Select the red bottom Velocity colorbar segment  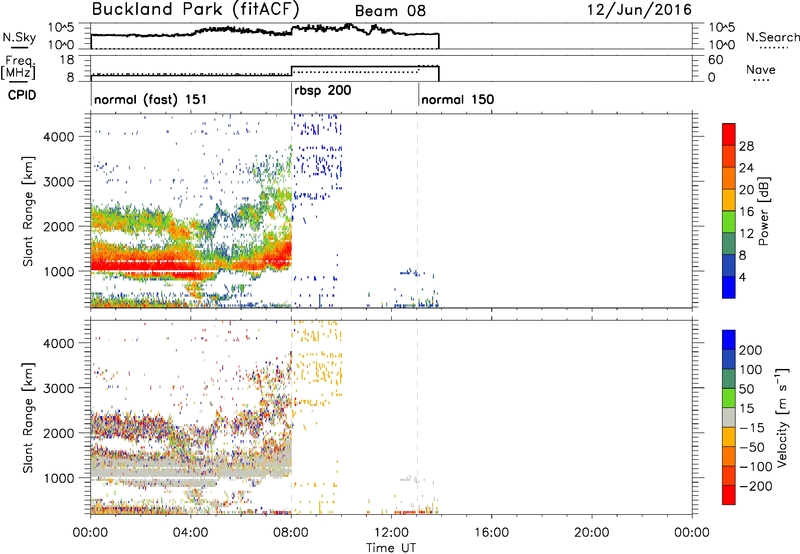[729, 494]
